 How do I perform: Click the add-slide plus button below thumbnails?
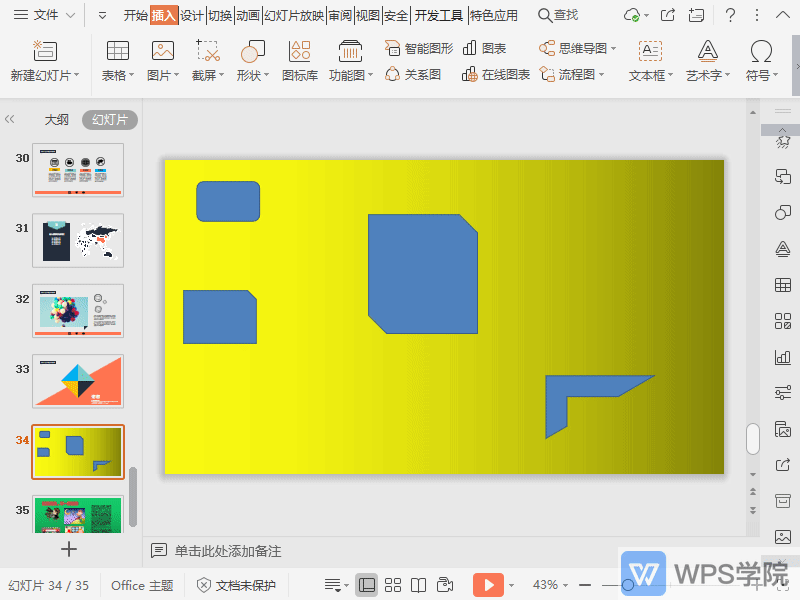68,549
